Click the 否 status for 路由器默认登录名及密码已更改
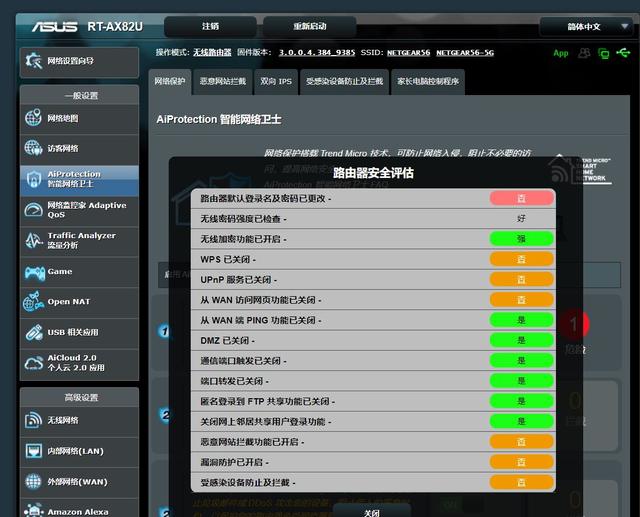Viewport: 640px width, 517px height. pyautogui.click(x=521, y=198)
